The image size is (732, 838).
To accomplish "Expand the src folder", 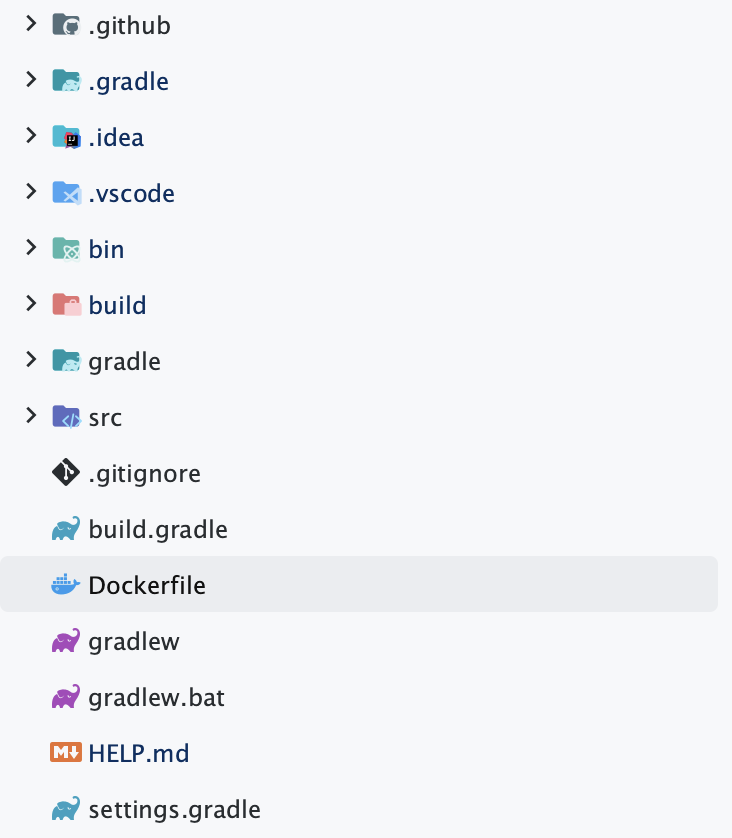I will [31, 416].
